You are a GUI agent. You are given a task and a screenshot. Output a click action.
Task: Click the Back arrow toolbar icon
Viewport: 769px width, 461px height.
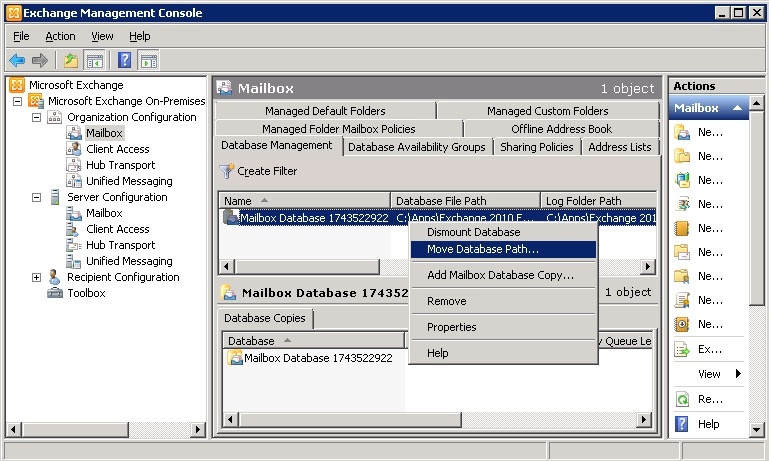[x=17, y=60]
